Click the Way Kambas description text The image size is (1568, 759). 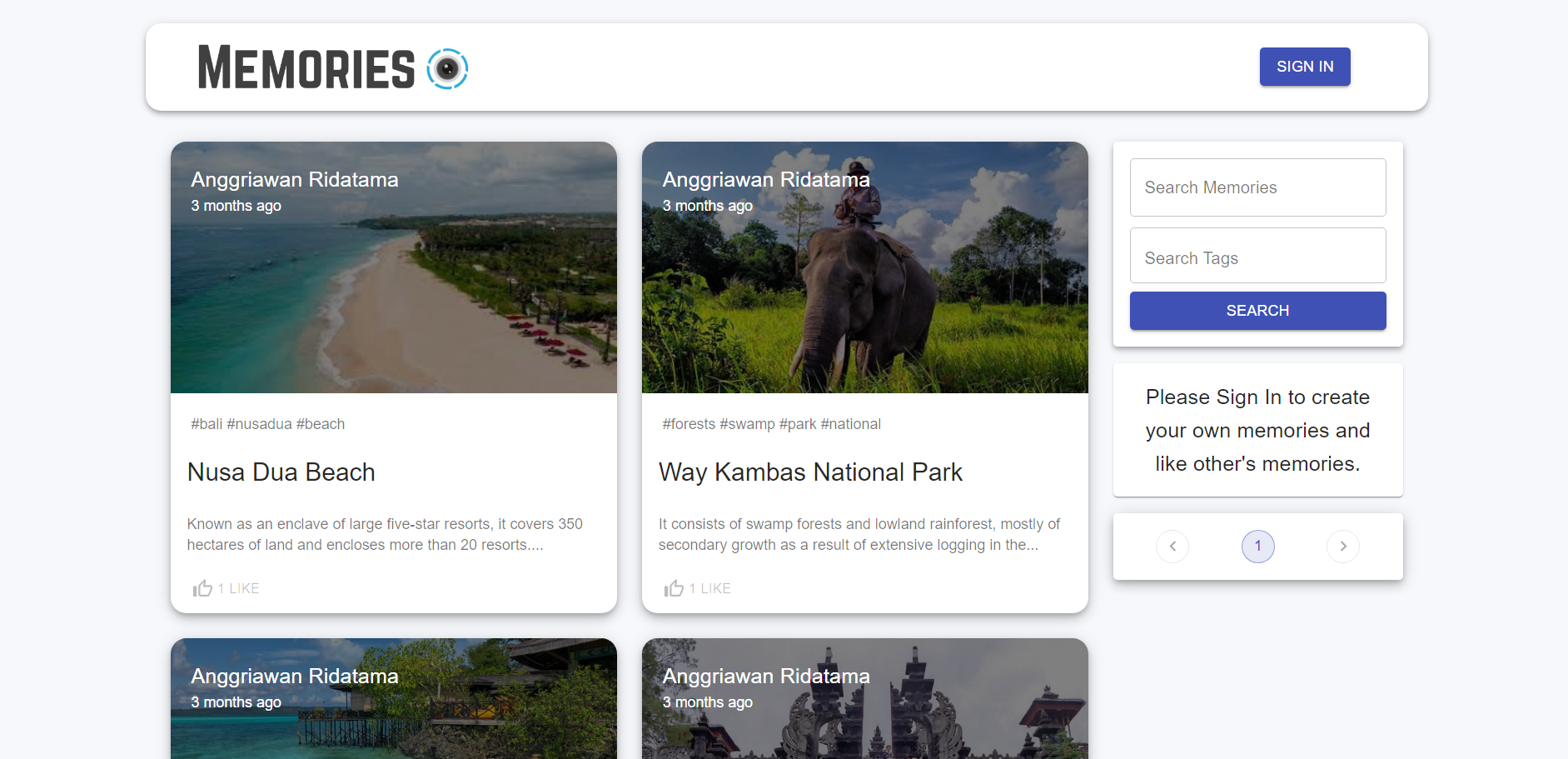(859, 534)
